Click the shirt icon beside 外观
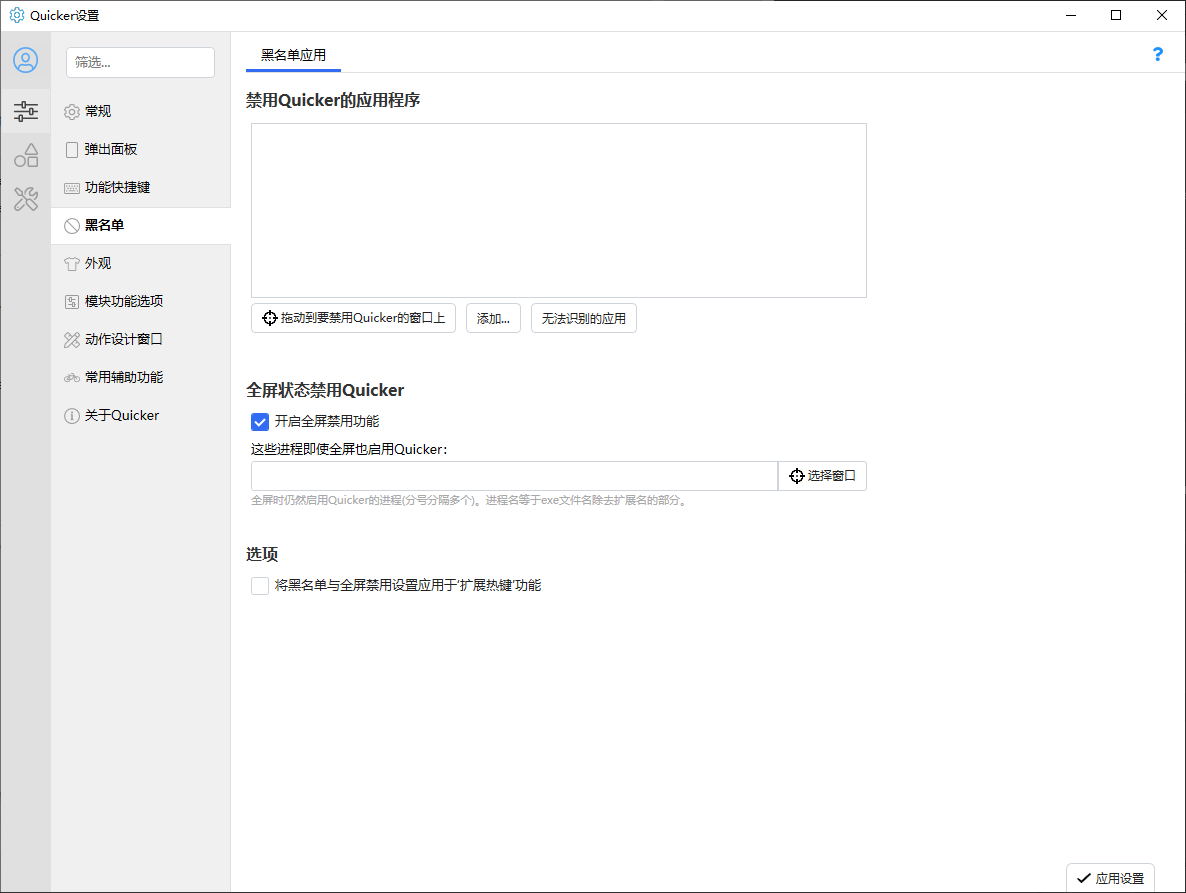This screenshot has height=893, width=1186. (x=72, y=264)
